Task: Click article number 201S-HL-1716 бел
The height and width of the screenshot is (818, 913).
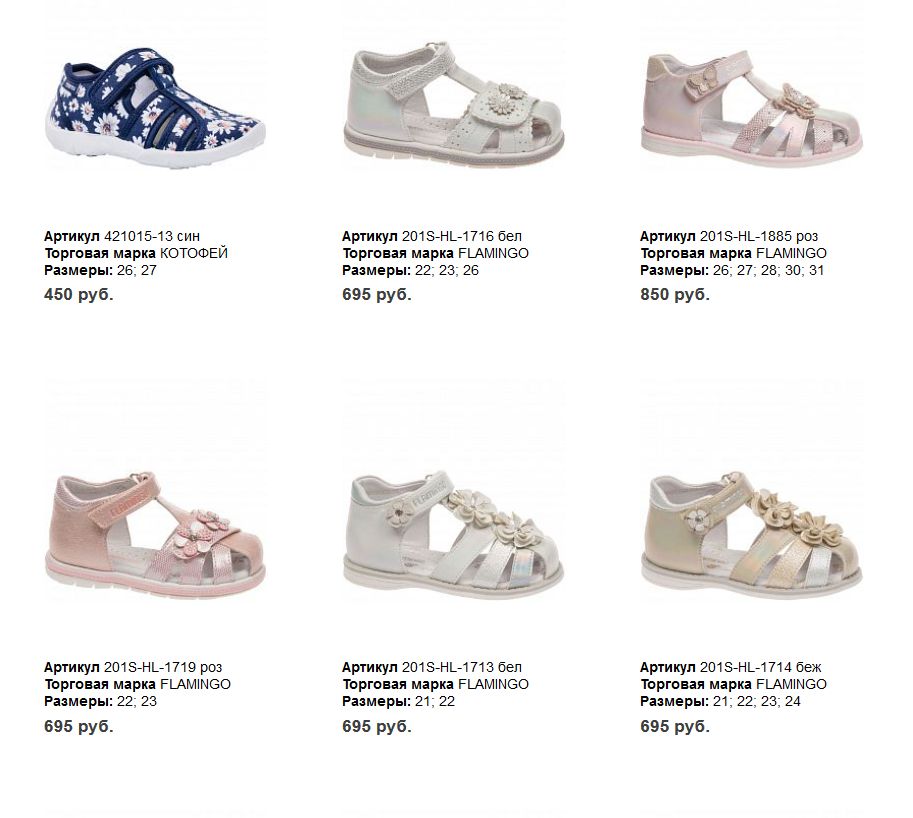Action: [x=462, y=236]
